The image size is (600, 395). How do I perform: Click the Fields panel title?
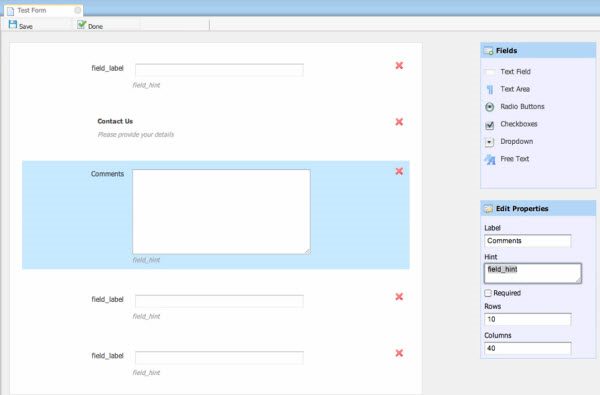click(506, 51)
